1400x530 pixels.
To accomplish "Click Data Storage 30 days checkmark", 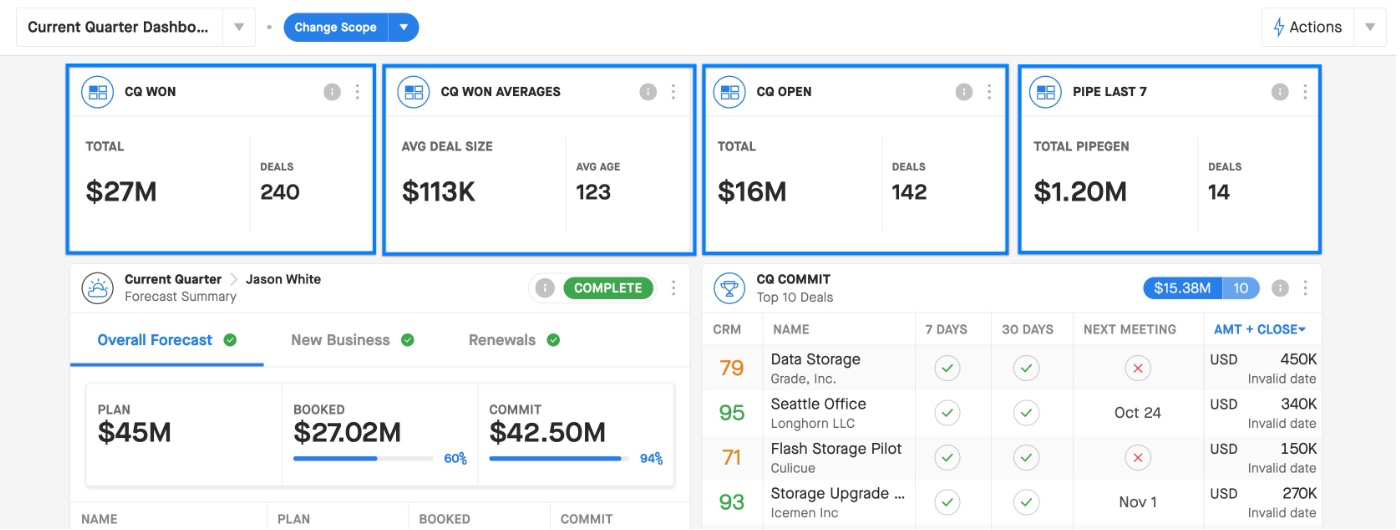I will [1026, 368].
